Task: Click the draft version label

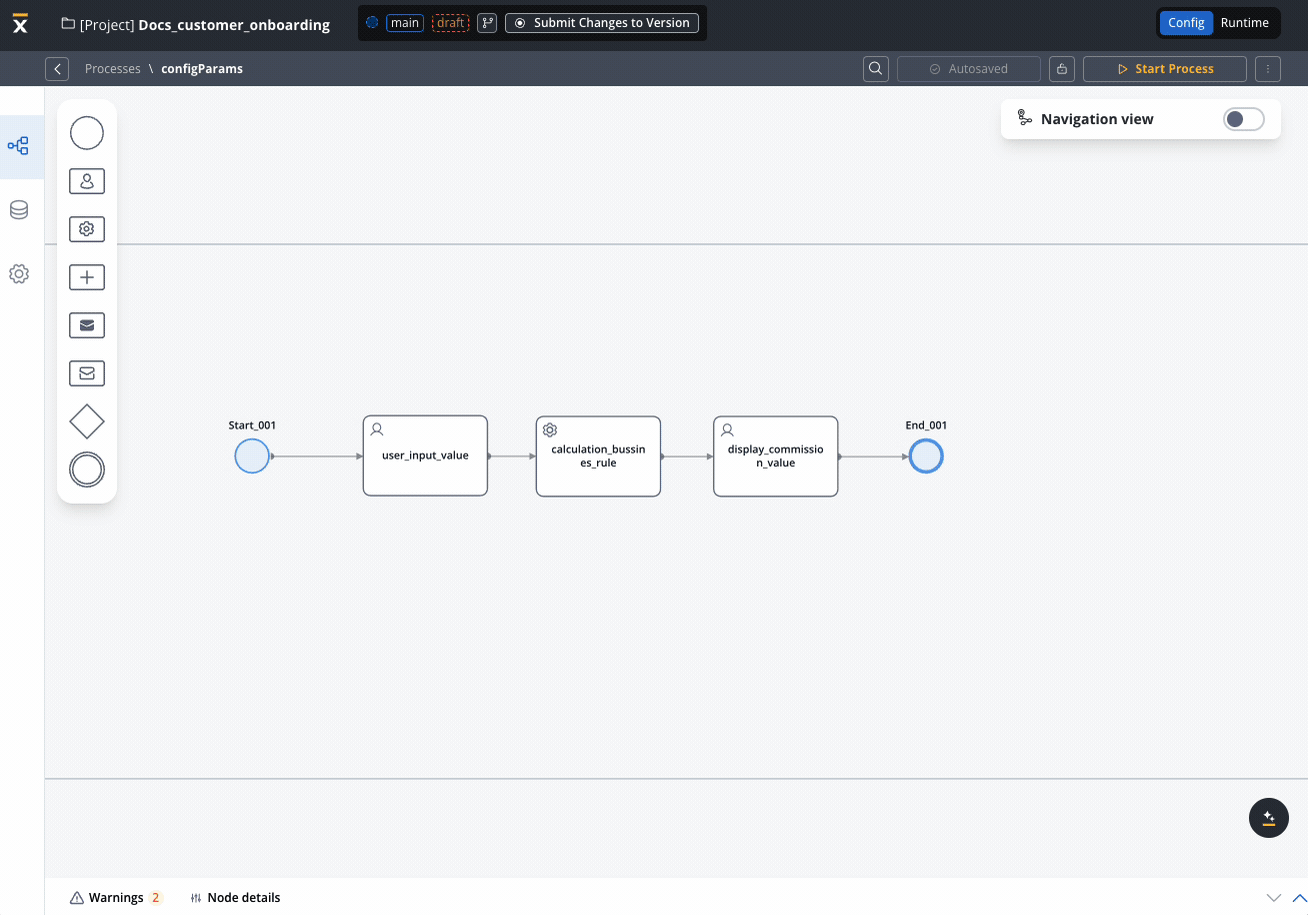Action: [x=451, y=23]
